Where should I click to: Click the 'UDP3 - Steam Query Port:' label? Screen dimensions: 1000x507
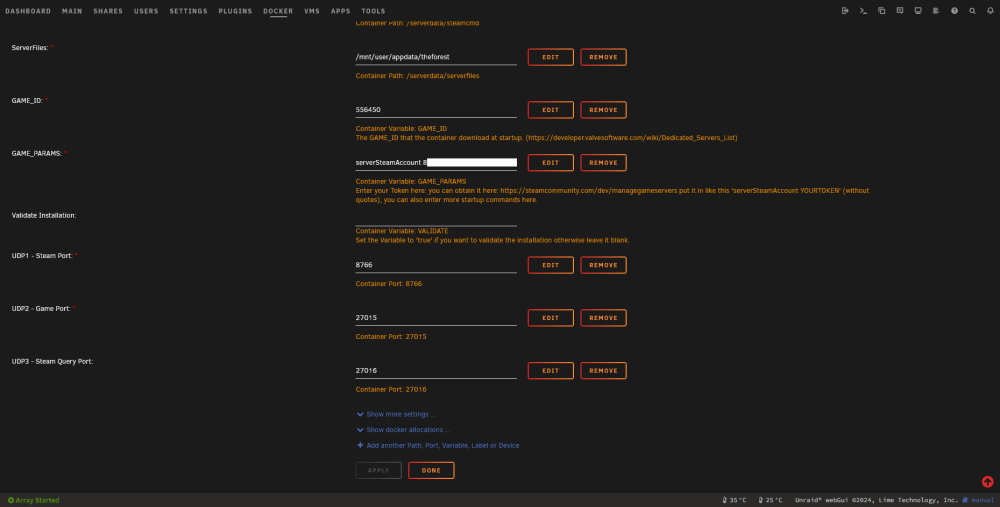point(52,362)
